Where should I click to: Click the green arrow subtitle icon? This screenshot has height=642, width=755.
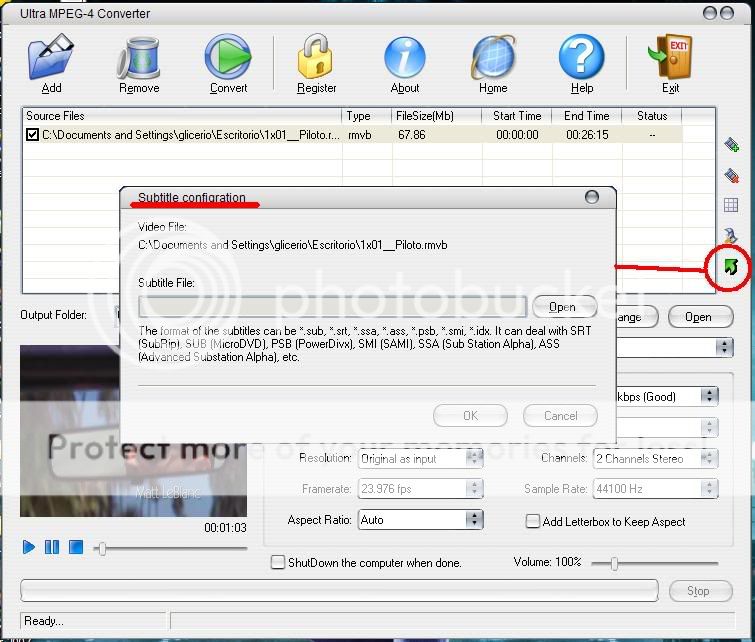[x=731, y=267]
